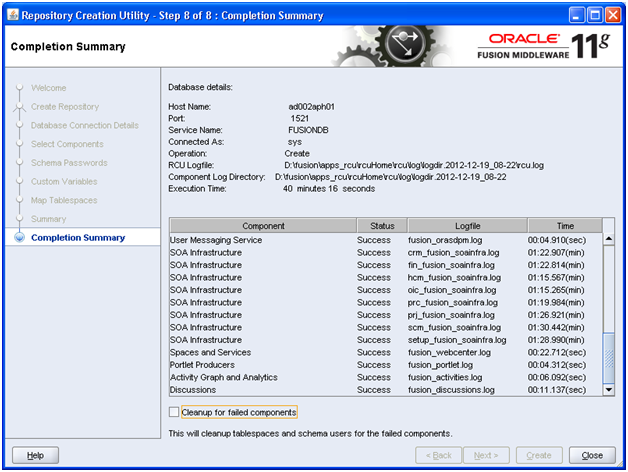Screen dimensions: 628x472
Task: Click the Next button
Action: coord(486,455)
